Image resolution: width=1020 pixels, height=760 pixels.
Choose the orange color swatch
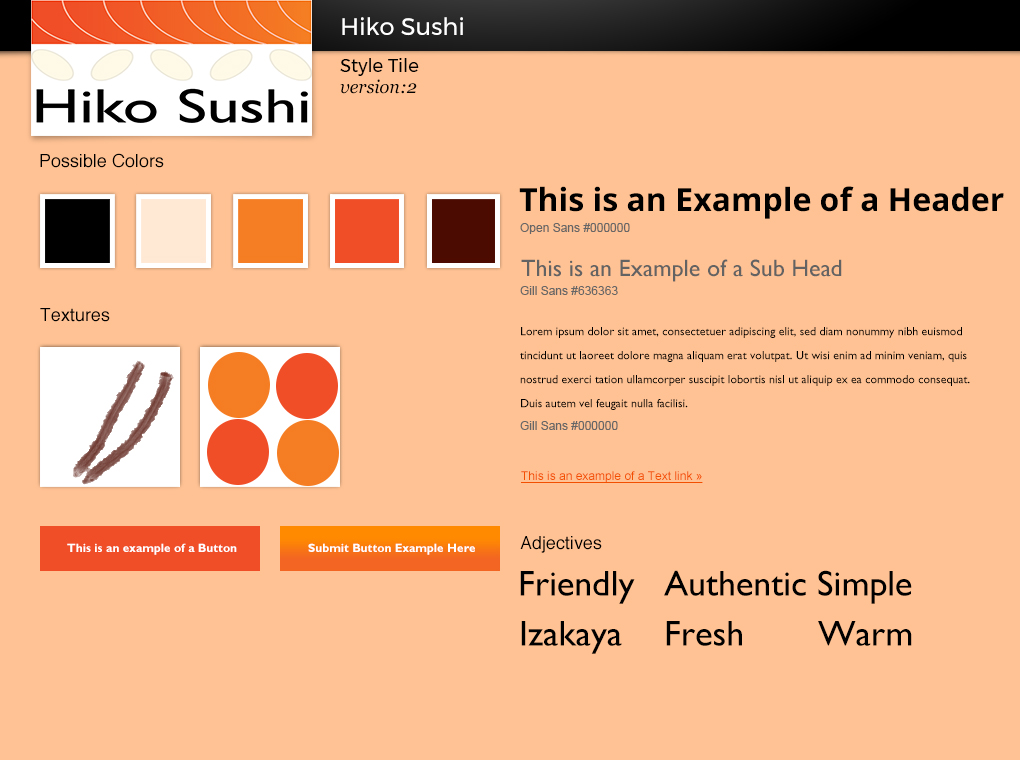point(270,231)
